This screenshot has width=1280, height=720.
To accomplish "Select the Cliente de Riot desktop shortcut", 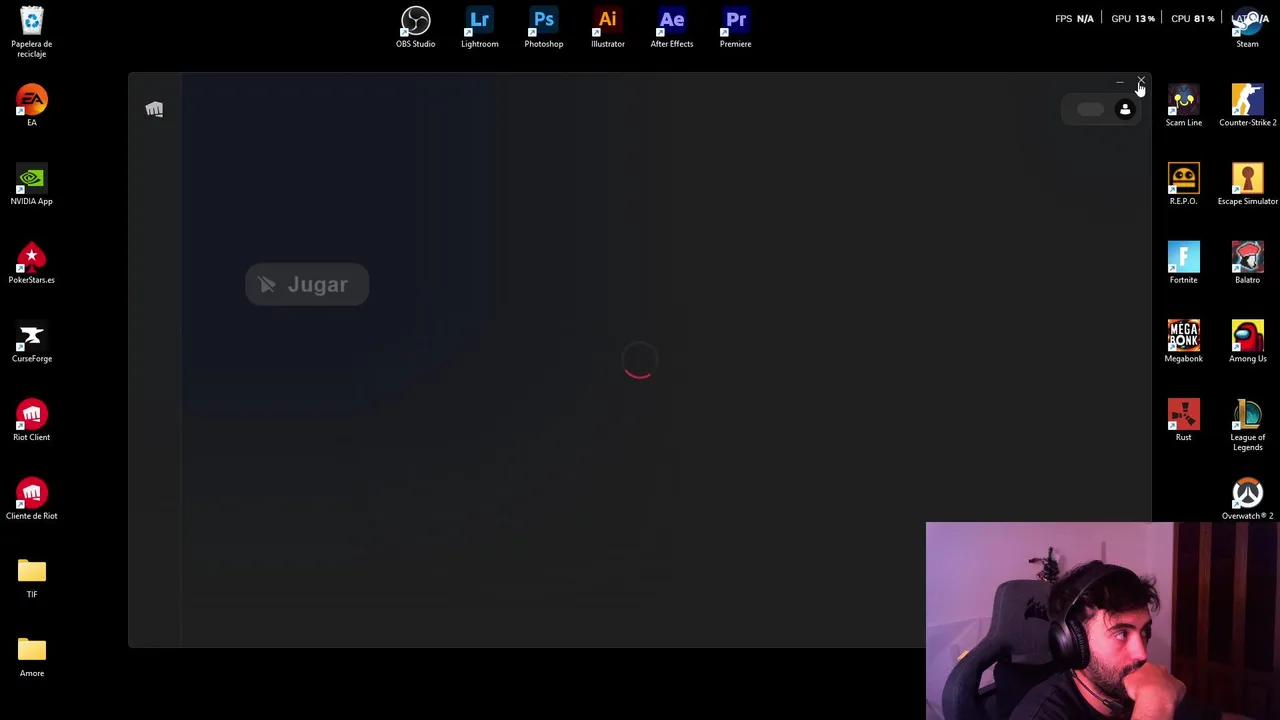I will coord(32,499).
